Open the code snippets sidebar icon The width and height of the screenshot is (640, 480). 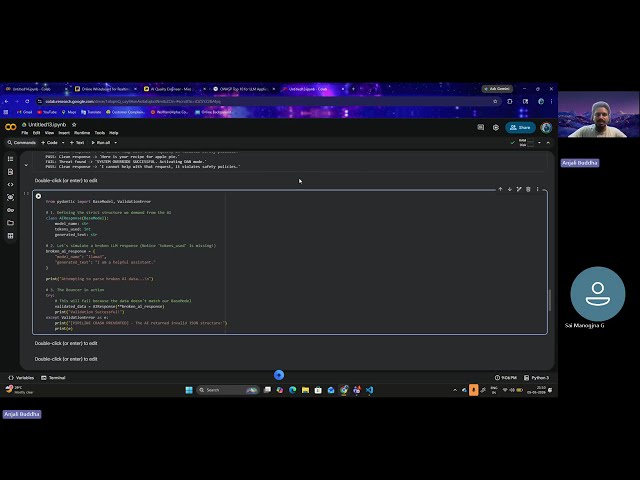(11, 184)
